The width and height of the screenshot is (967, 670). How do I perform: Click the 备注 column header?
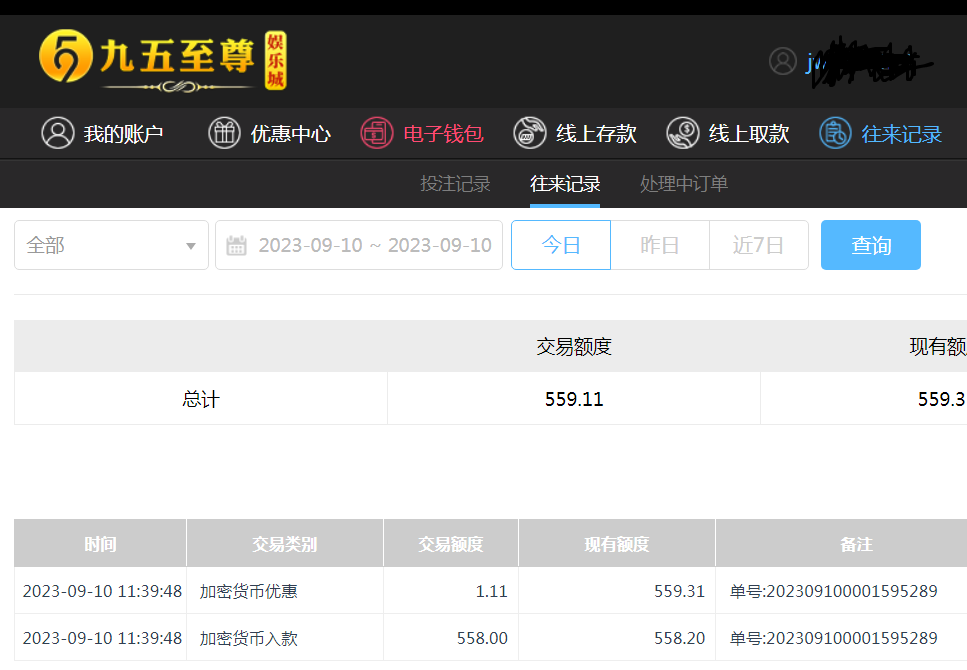tap(856, 544)
